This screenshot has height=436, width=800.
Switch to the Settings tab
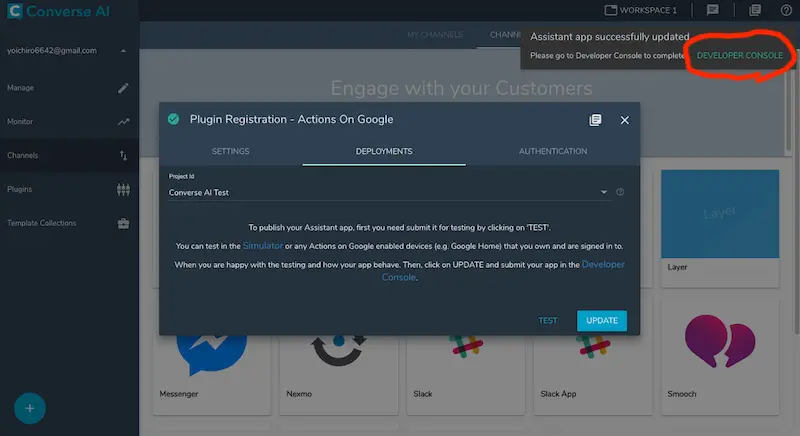click(231, 151)
